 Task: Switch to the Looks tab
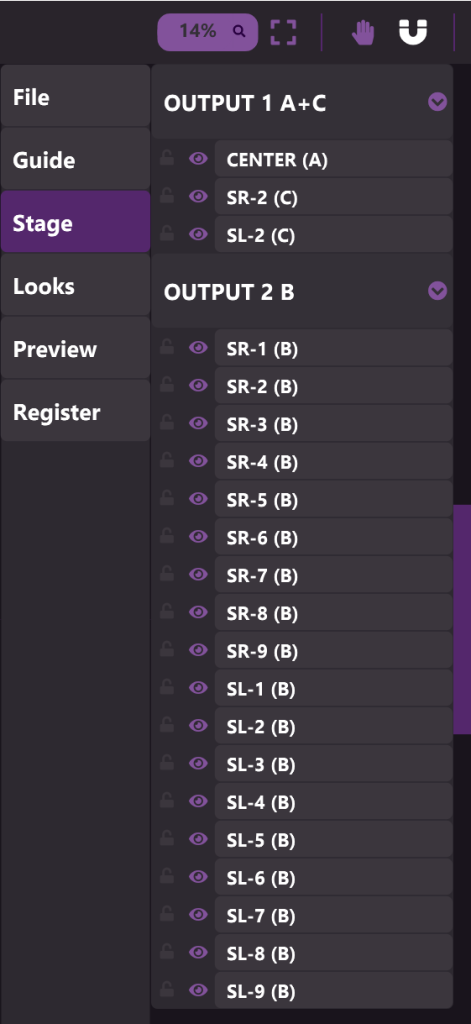click(x=76, y=286)
